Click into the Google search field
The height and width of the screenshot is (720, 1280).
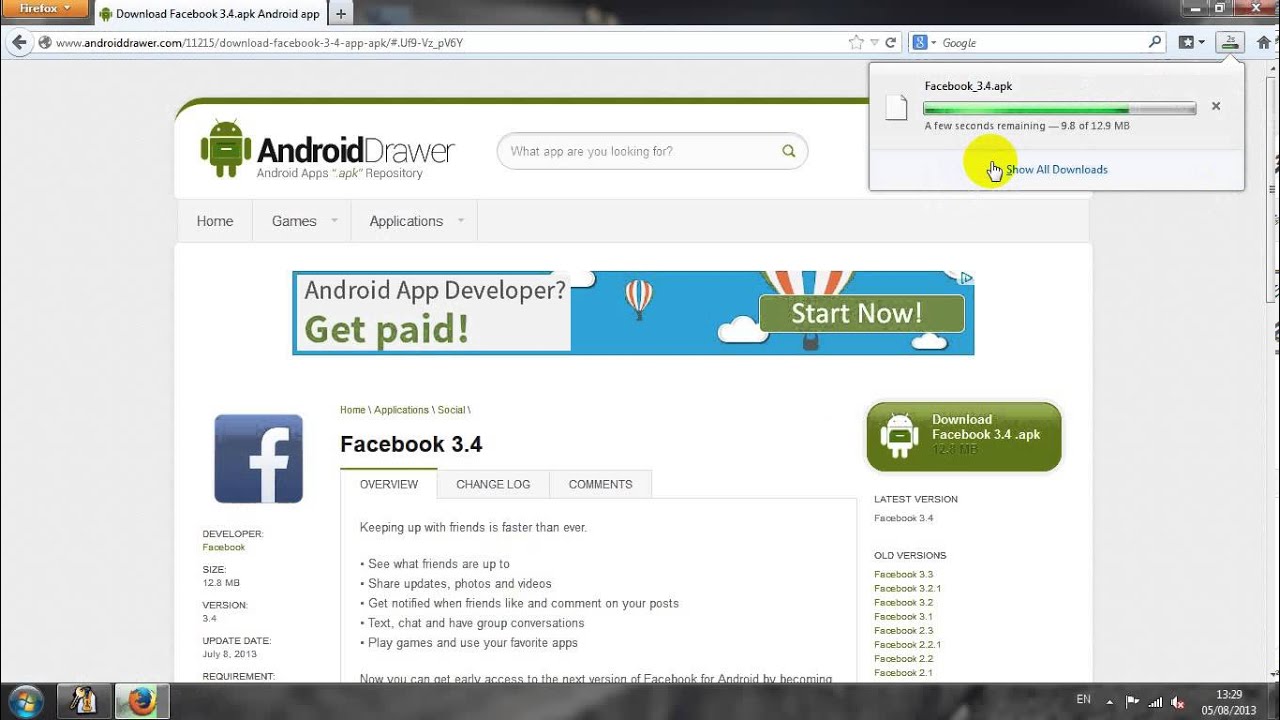pyautogui.click(x=1042, y=43)
